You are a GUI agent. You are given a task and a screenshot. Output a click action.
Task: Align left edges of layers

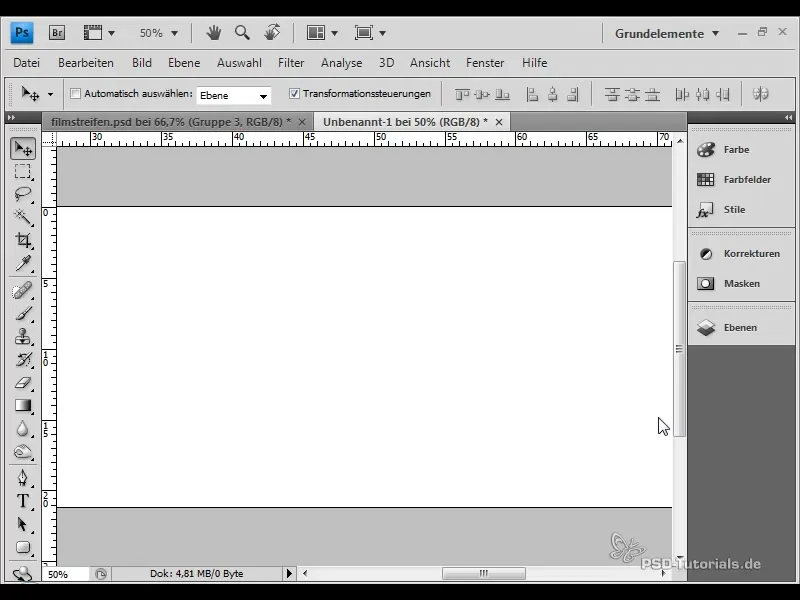pyautogui.click(x=532, y=94)
